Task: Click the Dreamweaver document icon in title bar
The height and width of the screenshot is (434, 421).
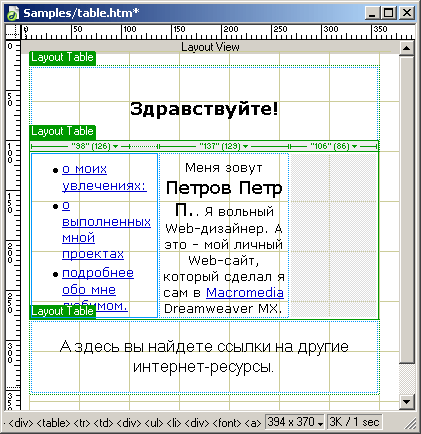Action: [x=13, y=14]
